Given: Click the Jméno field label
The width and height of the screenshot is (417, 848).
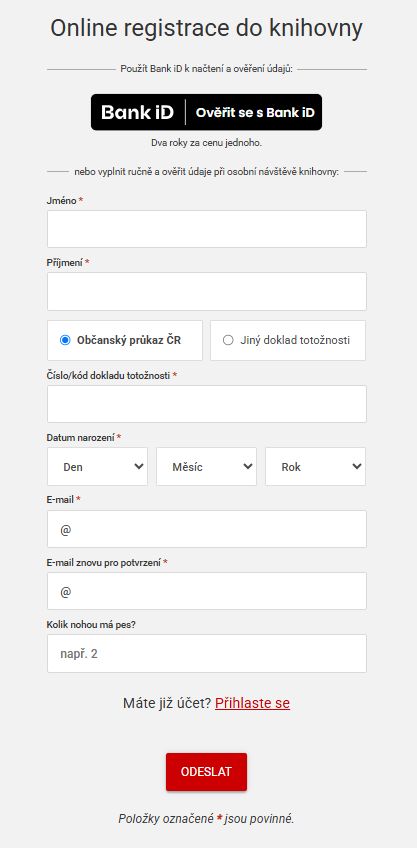Looking at the screenshot, I should 62,200.
